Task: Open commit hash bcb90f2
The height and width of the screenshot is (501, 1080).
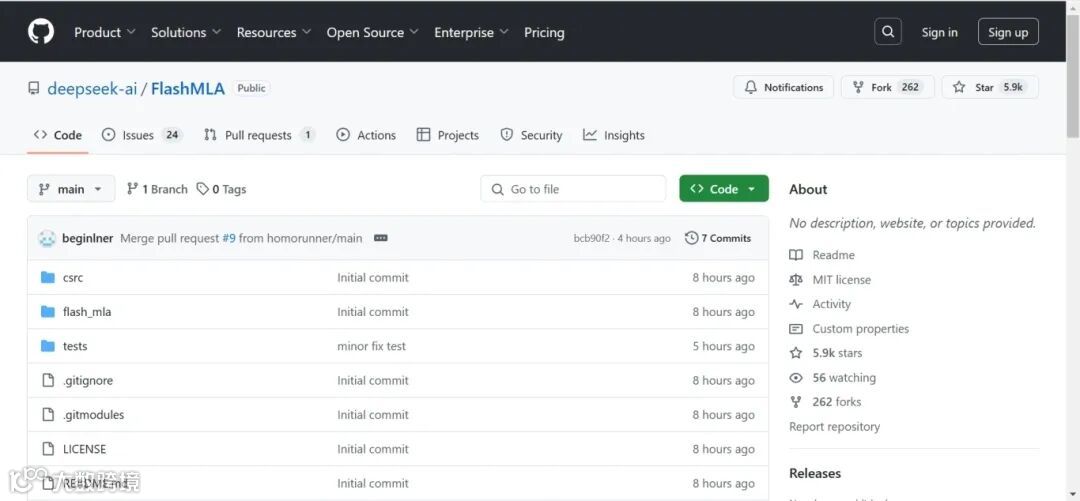Action: point(591,238)
